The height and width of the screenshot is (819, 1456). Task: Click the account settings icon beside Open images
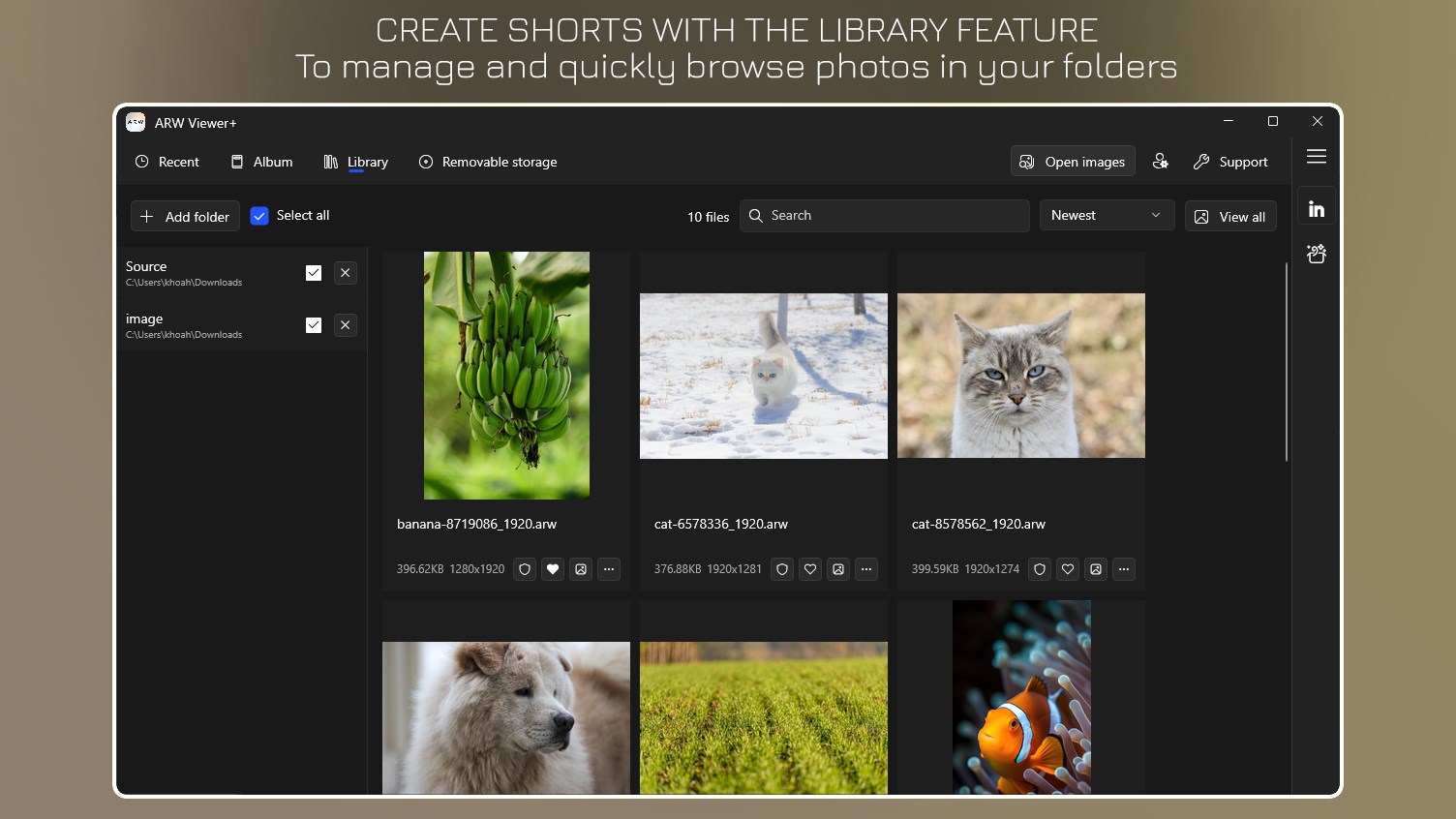point(1161,162)
